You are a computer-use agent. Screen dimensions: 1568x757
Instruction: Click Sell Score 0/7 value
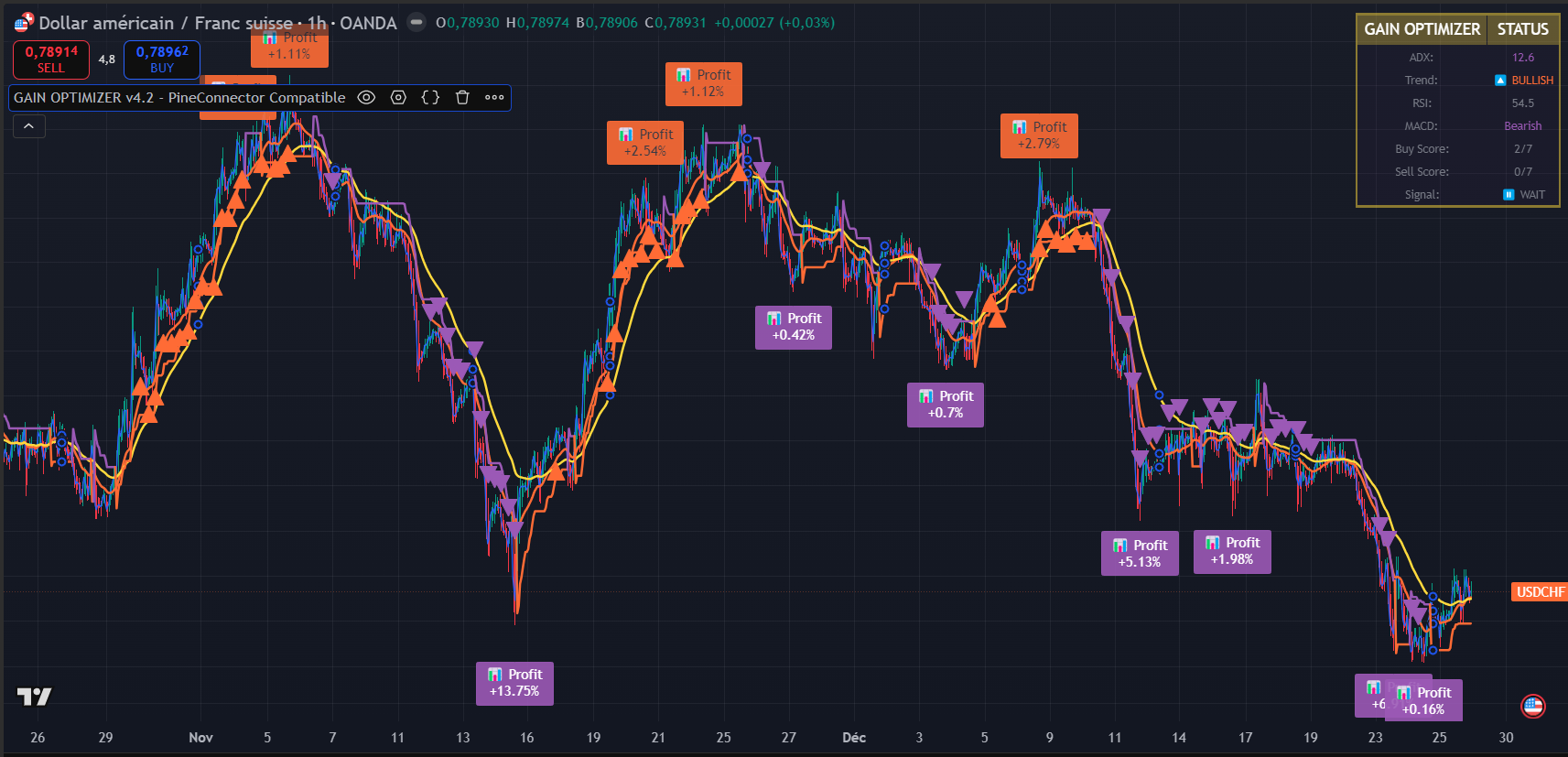click(x=1523, y=172)
